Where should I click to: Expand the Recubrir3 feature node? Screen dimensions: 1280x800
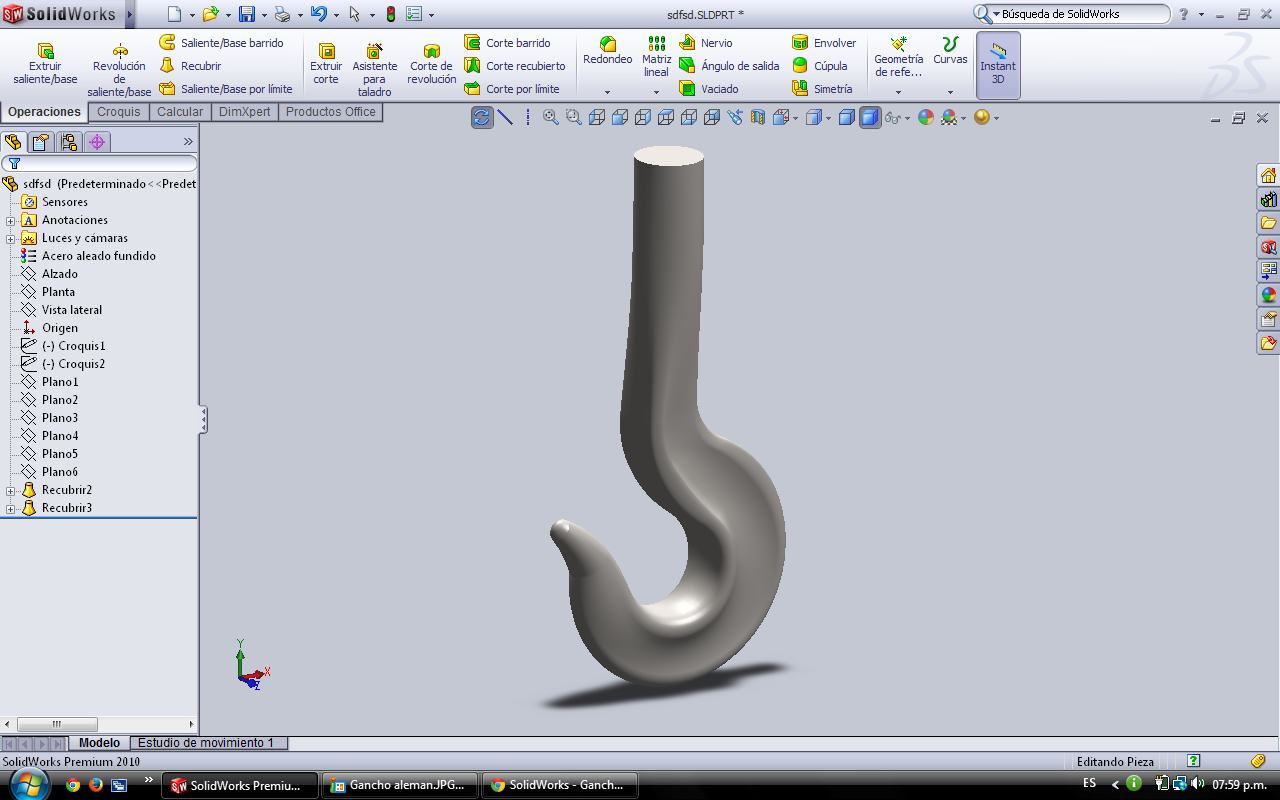pyautogui.click(x=10, y=508)
